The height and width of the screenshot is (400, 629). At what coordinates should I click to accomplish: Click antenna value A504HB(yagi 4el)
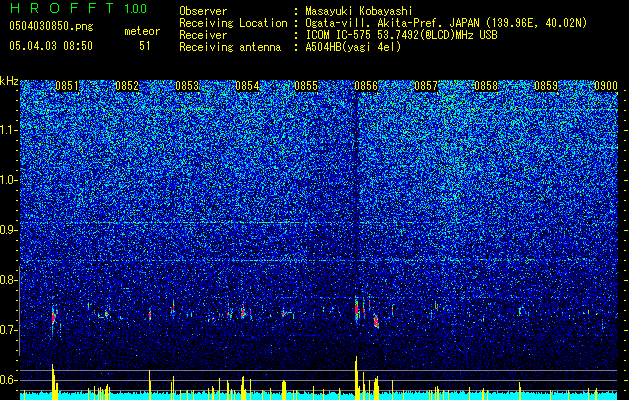353,47
